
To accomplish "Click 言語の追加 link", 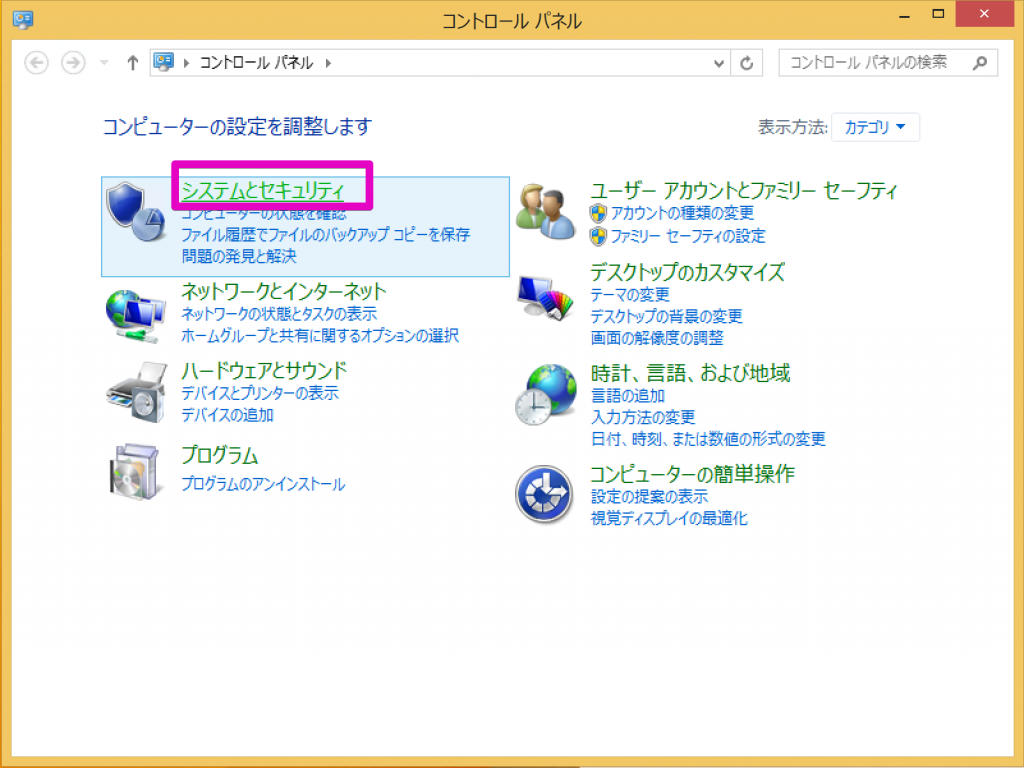I will 628,396.
